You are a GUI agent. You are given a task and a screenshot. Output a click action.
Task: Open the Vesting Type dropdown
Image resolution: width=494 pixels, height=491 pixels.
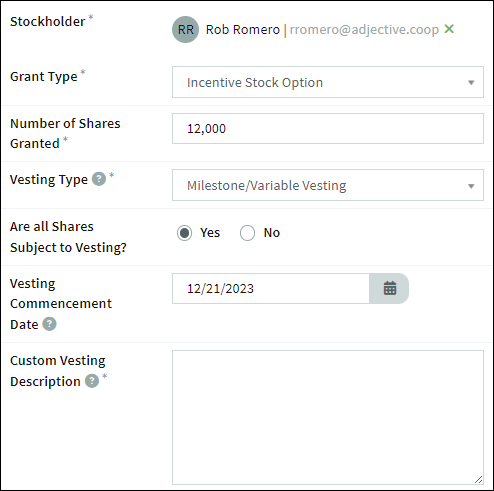click(328, 185)
